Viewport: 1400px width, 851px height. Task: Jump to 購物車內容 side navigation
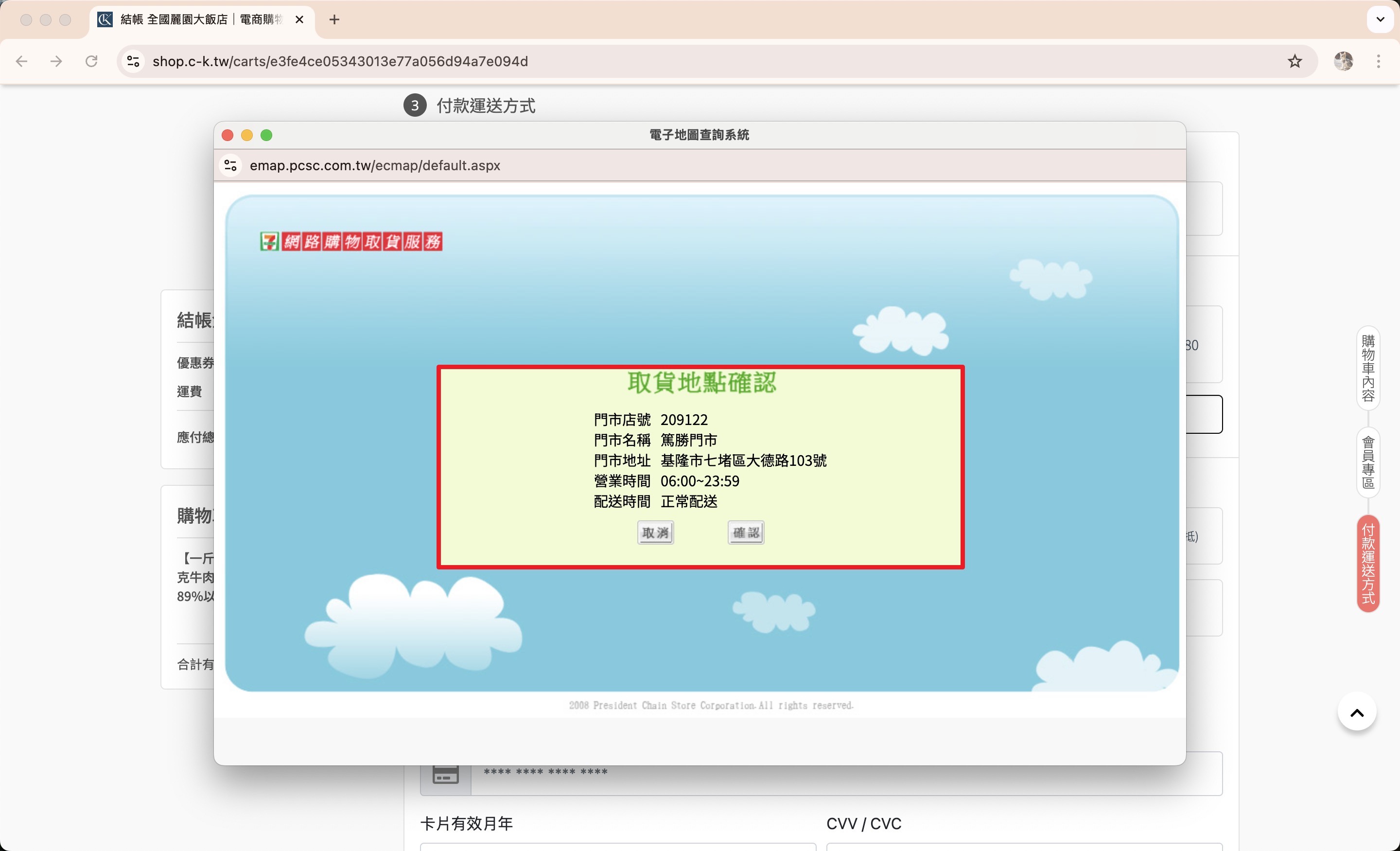(1367, 369)
